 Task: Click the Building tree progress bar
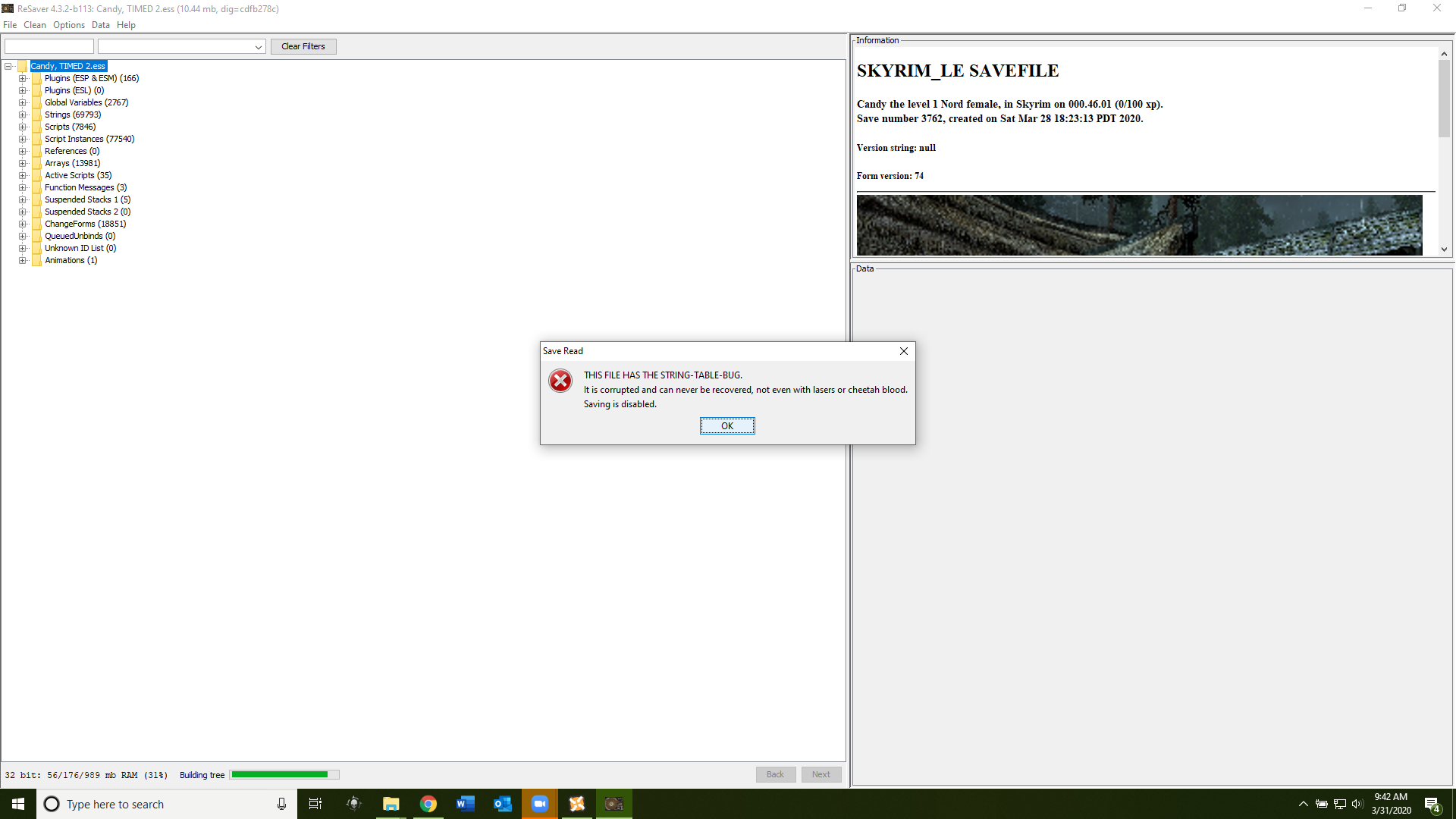[x=284, y=775]
